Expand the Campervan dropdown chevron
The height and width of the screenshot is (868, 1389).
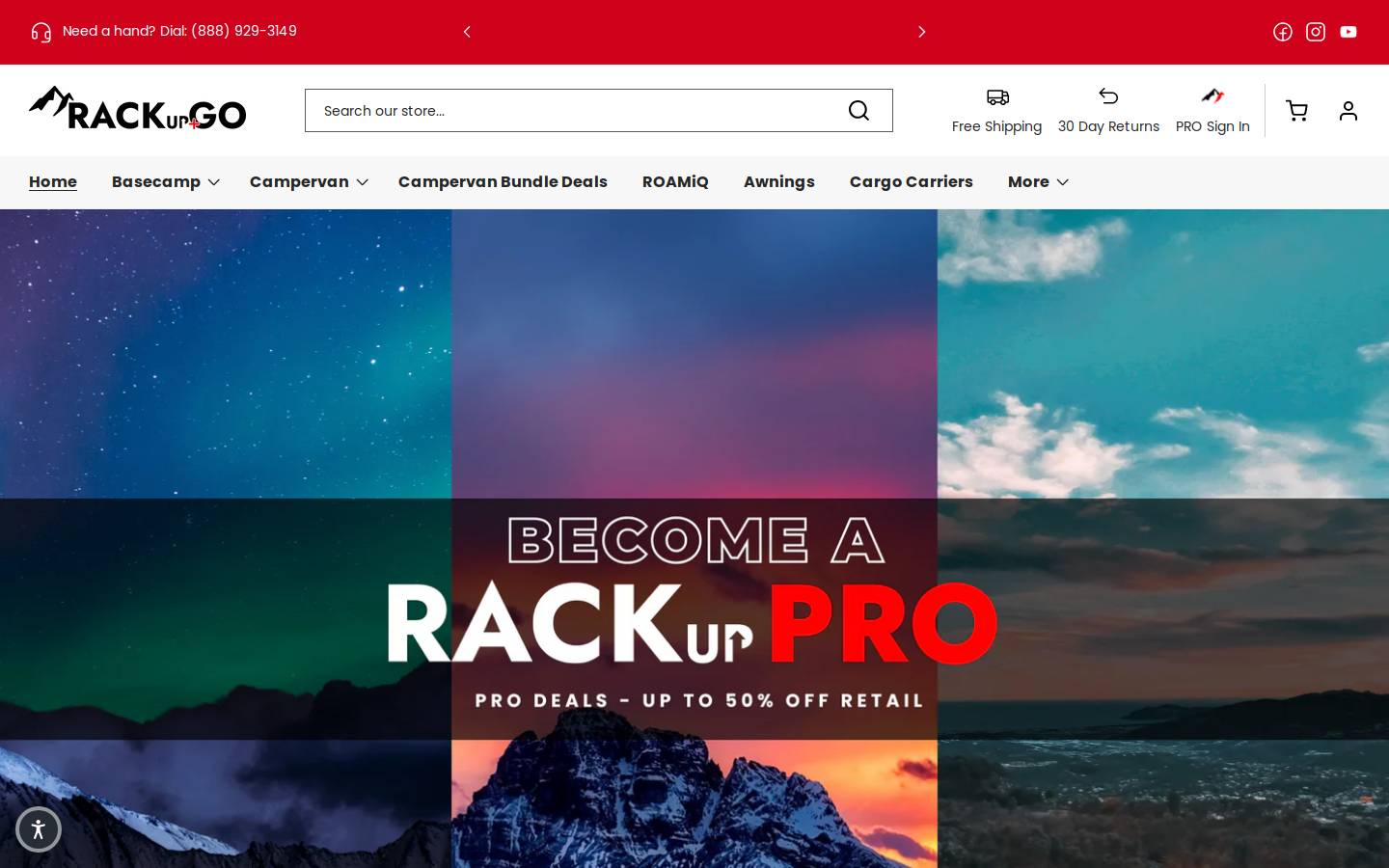363,182
